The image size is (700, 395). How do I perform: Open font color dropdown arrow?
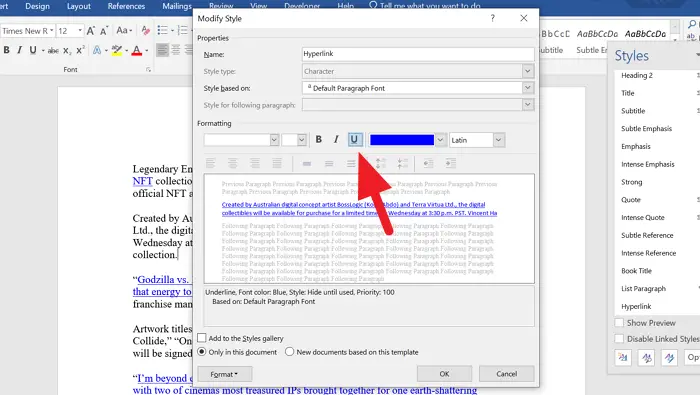pyautogui.click(x=440, y=140)
